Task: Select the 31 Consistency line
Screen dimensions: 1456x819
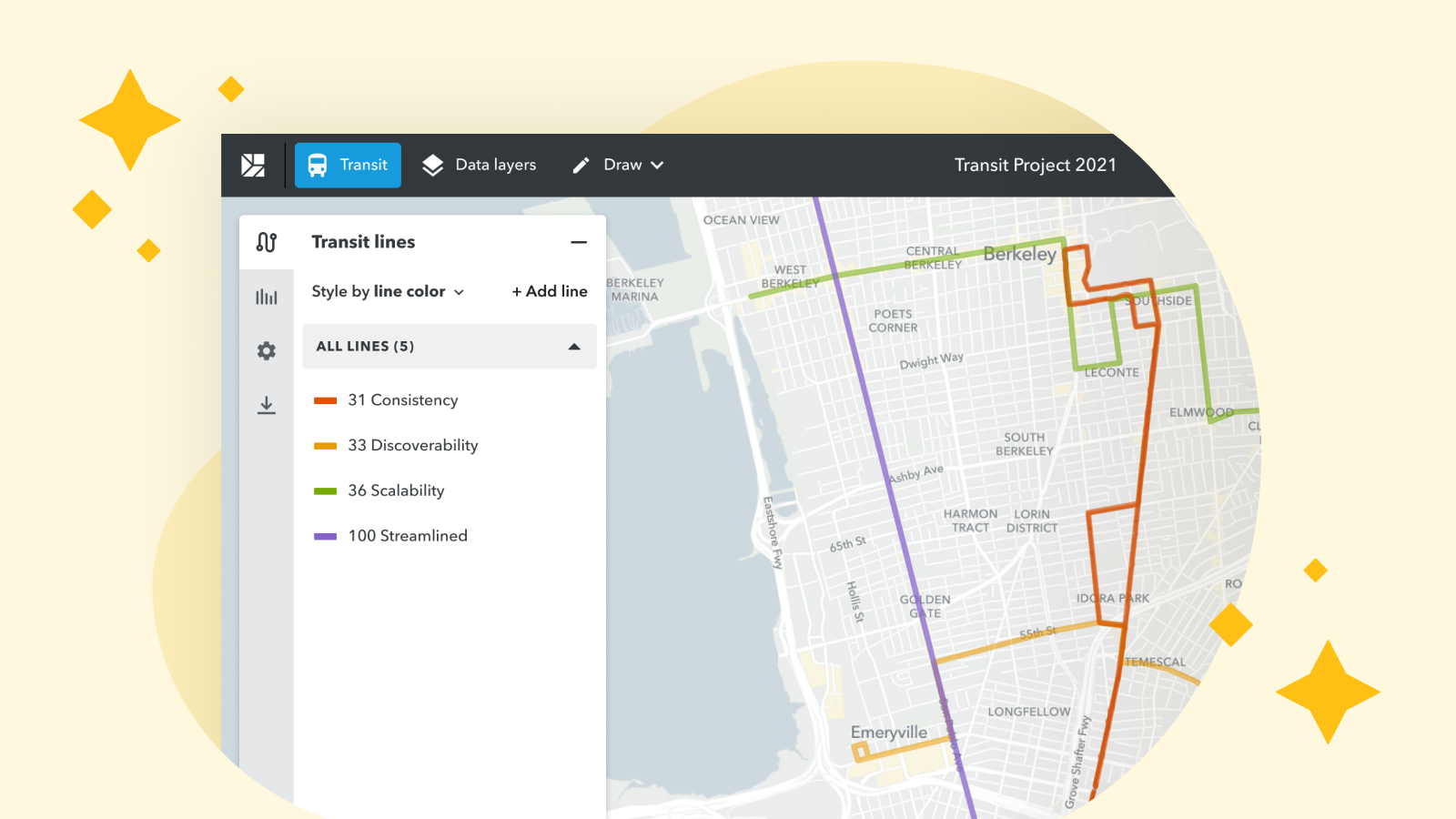Action: (x=404, y=399)
